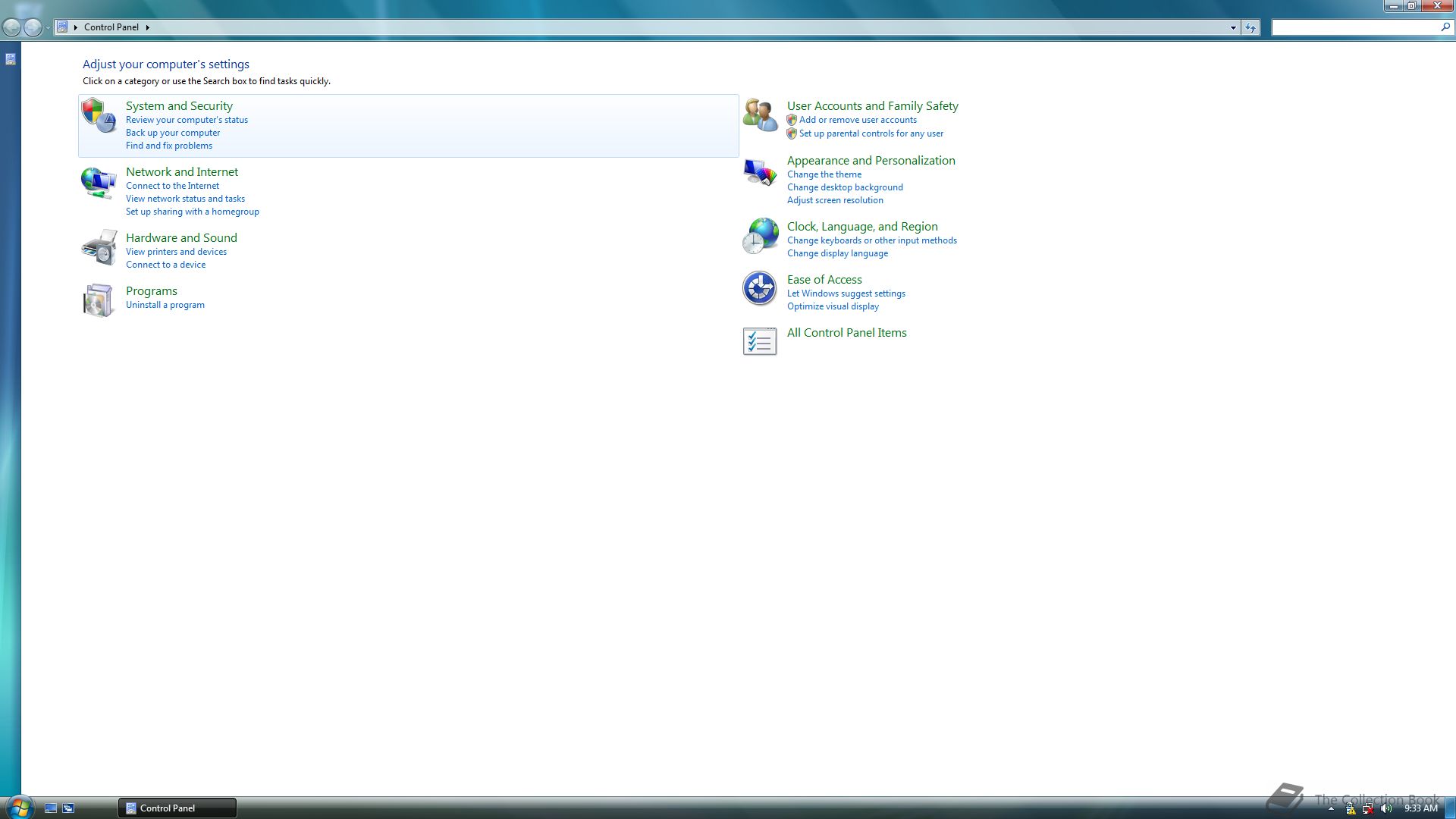Open Network and Internet category
The height and width of the screenshot is (819, 1456).
click(x=182, y=172)
